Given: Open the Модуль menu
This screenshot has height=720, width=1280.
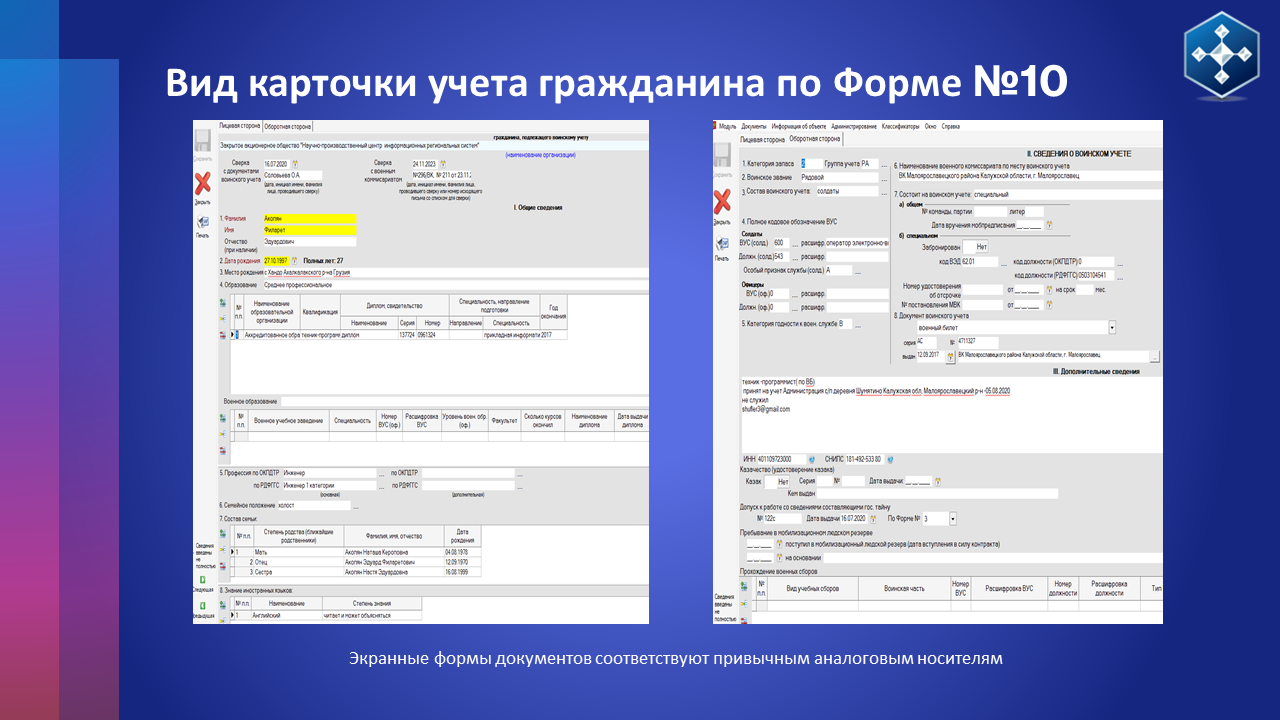Looking at the screenshot, I should click(727, 127).
